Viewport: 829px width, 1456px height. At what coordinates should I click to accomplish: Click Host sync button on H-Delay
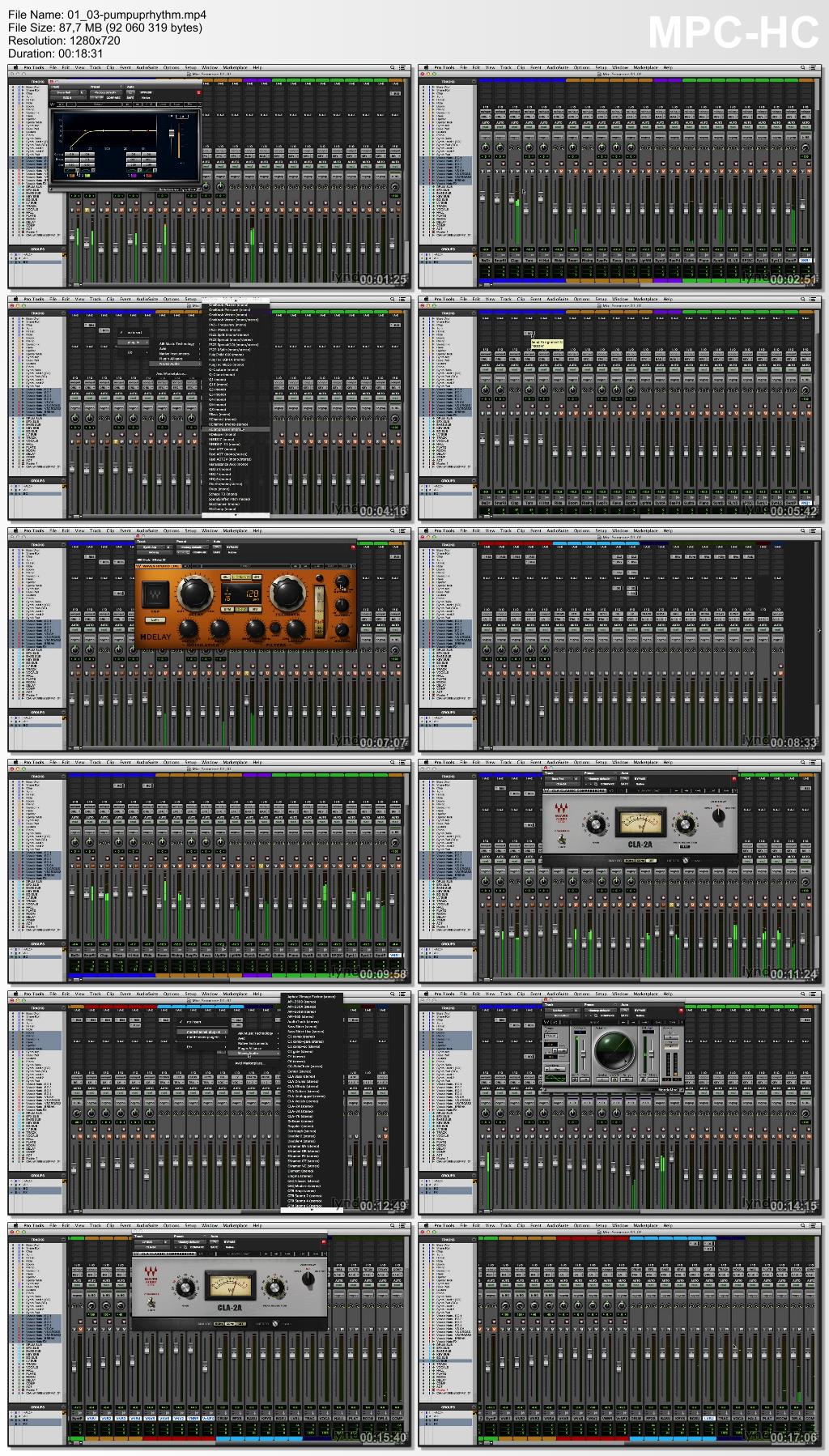pyautogui.click(x=241, y=610)
